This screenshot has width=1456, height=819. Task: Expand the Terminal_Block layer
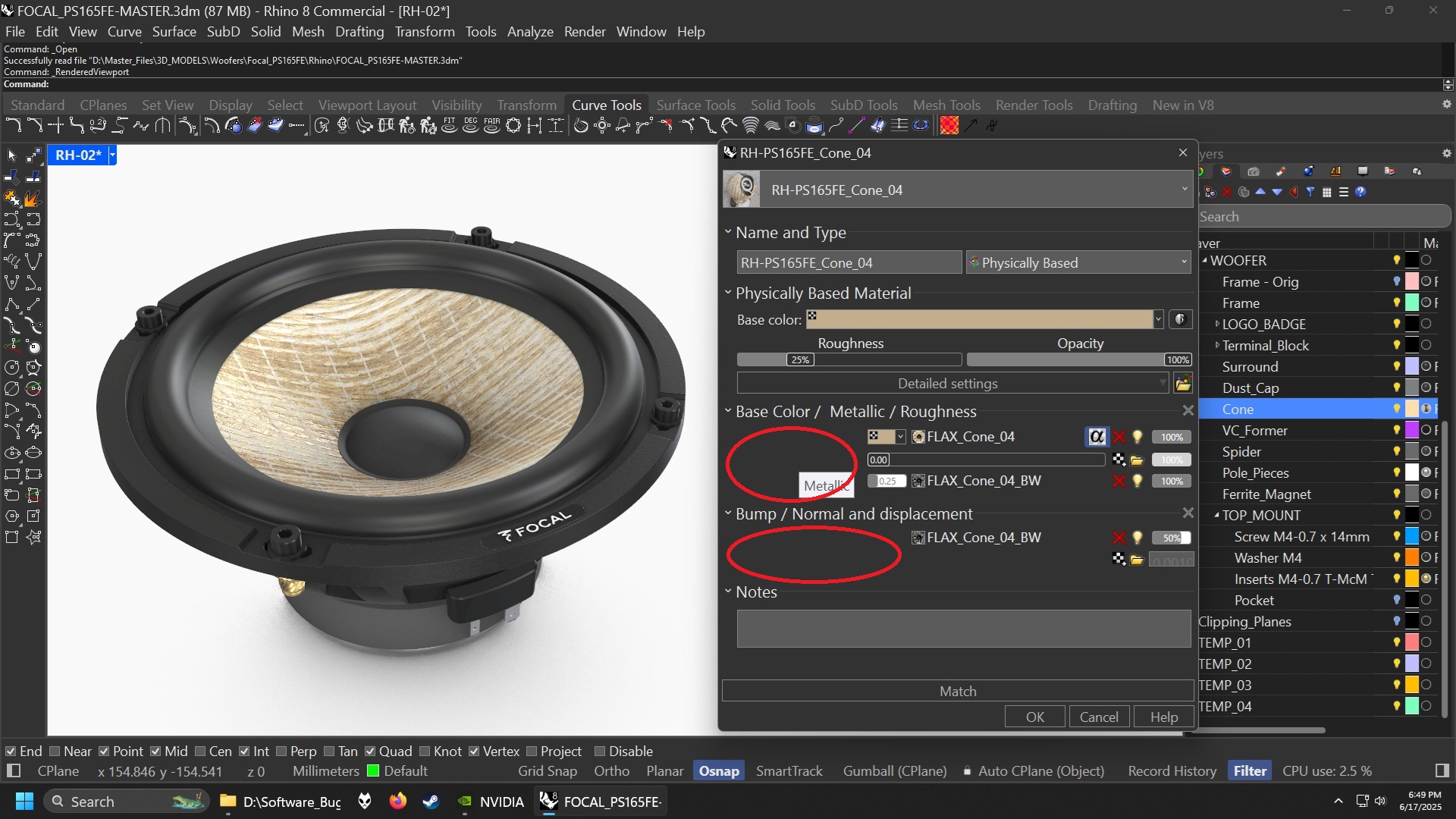1217,345
